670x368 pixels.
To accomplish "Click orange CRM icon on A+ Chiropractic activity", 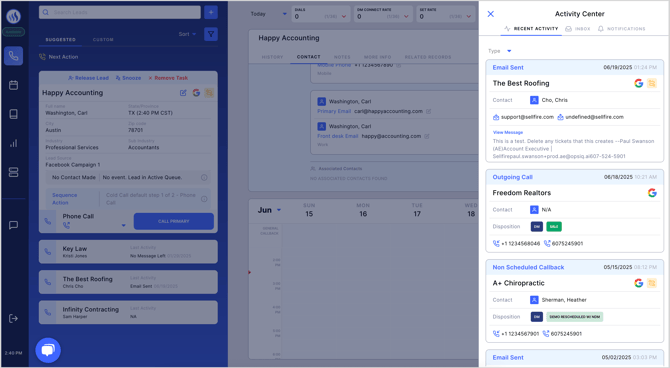I will (652, 283).
